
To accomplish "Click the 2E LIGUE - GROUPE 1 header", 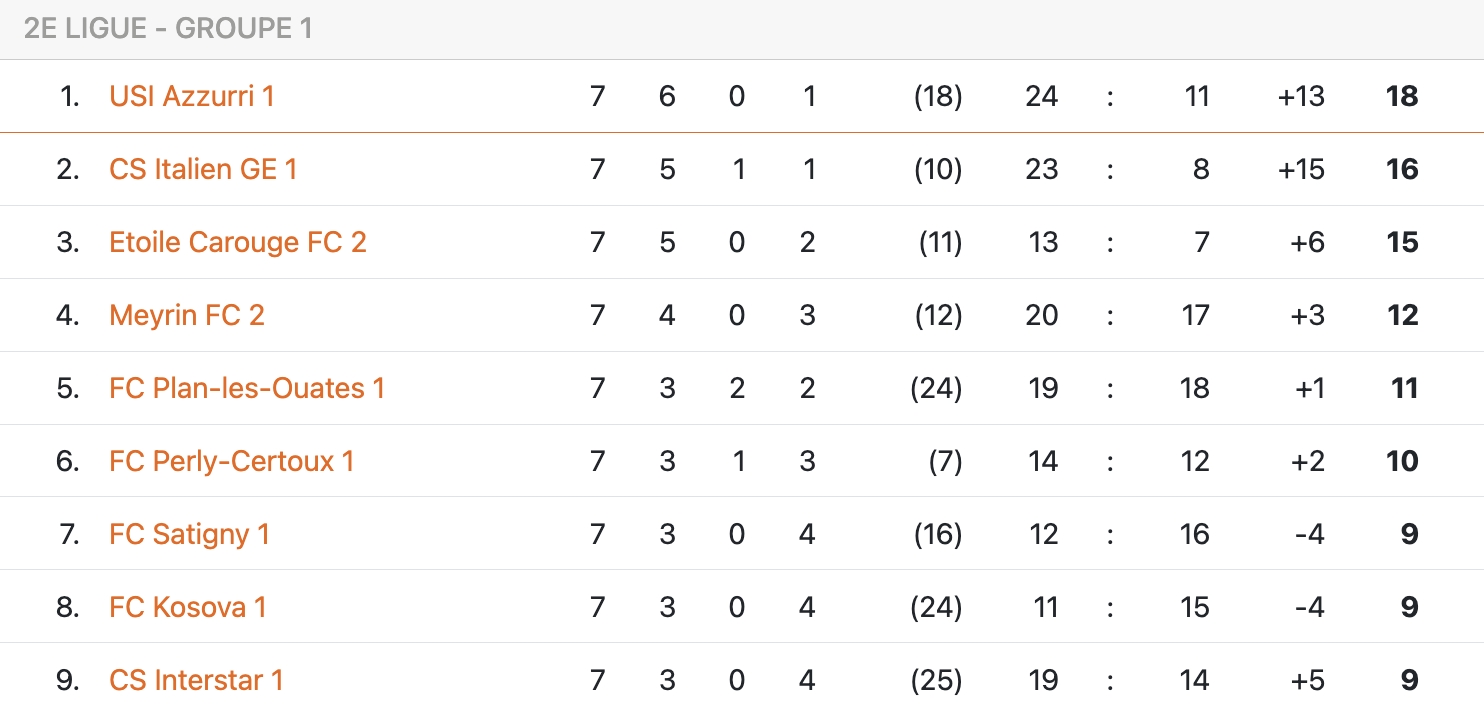I will pyautogui.click(x=168, y=28).
